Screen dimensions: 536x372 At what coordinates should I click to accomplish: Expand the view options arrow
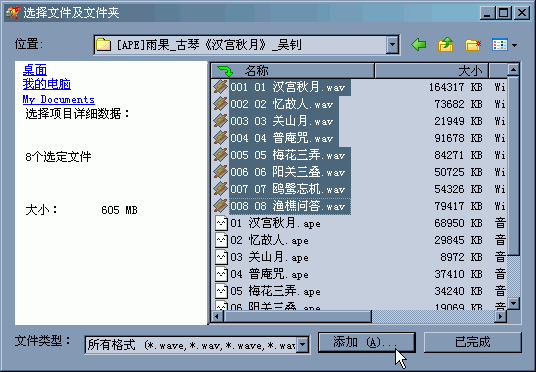(x=514, y=45)
